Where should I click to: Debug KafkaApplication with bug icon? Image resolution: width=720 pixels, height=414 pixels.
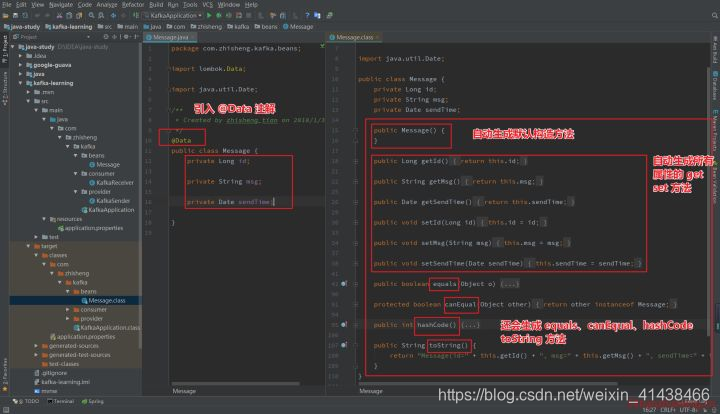click(219, 15)
